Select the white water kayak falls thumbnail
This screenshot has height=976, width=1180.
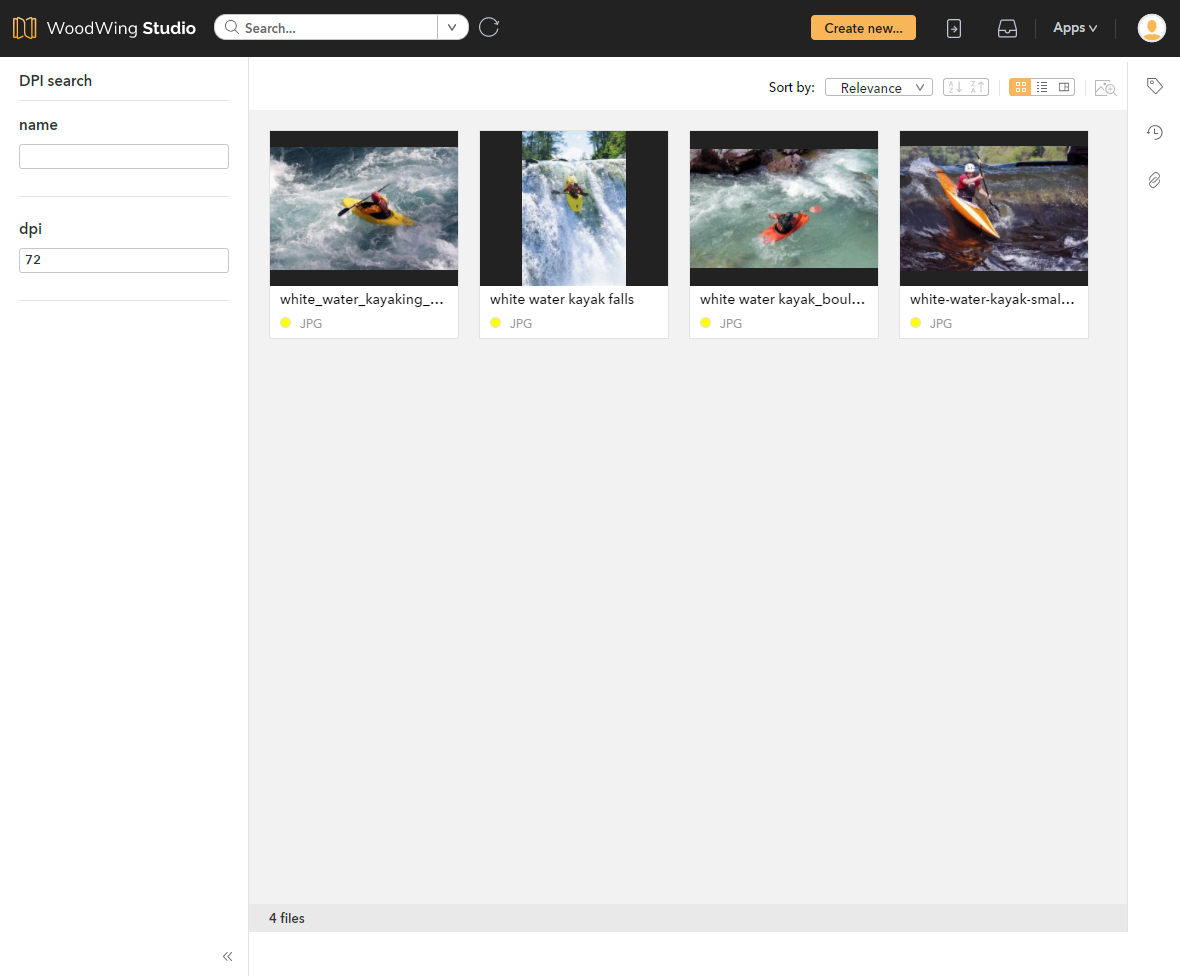point(573,208)
